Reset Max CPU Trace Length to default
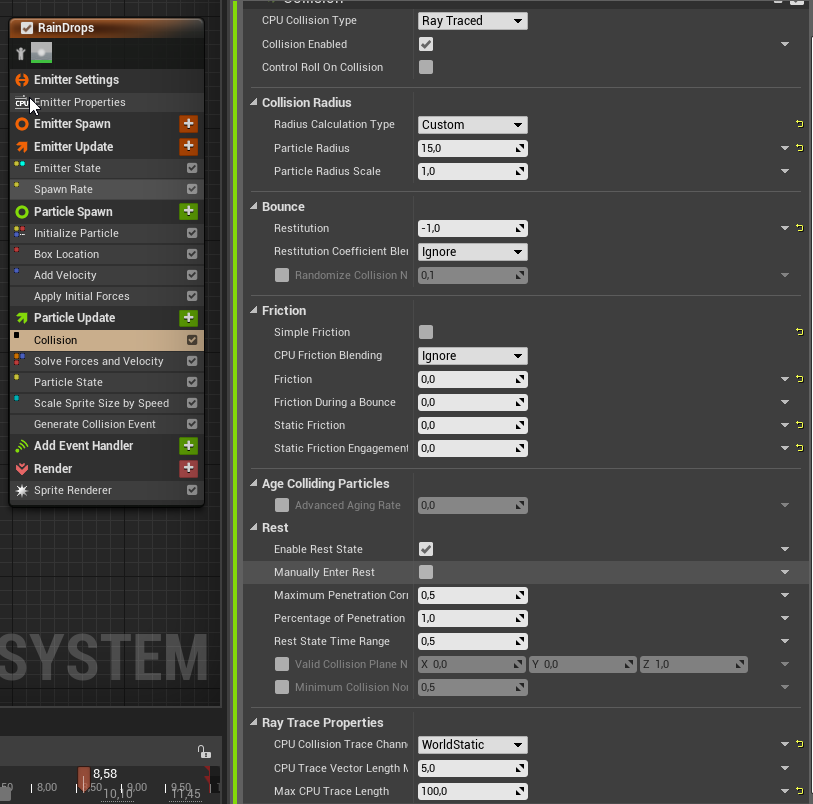813x804 pixels. (x=800, y=791)
